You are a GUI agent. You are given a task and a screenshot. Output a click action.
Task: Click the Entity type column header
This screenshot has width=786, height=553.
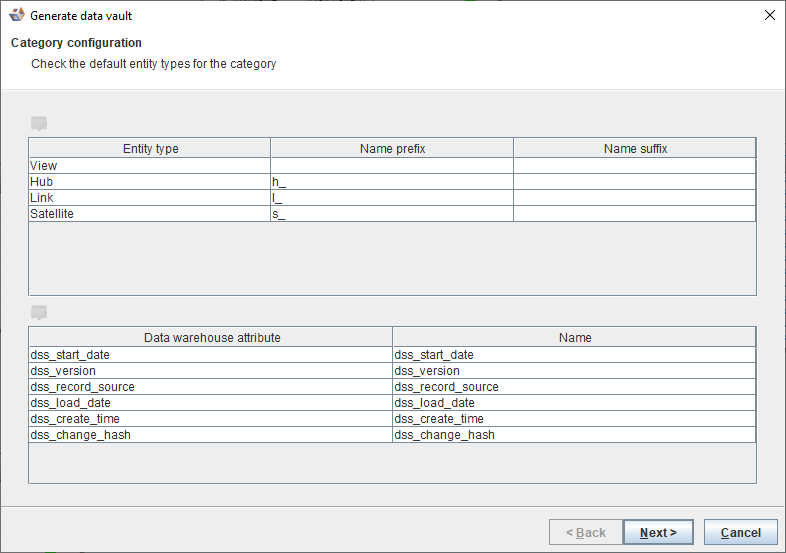click(x=150, y=149)
